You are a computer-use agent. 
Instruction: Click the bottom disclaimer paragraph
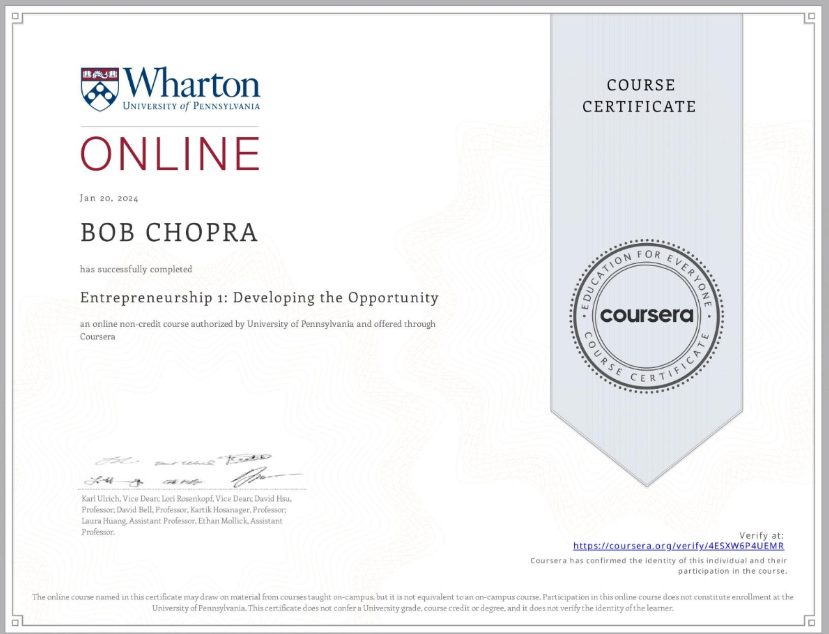(414, 602)
